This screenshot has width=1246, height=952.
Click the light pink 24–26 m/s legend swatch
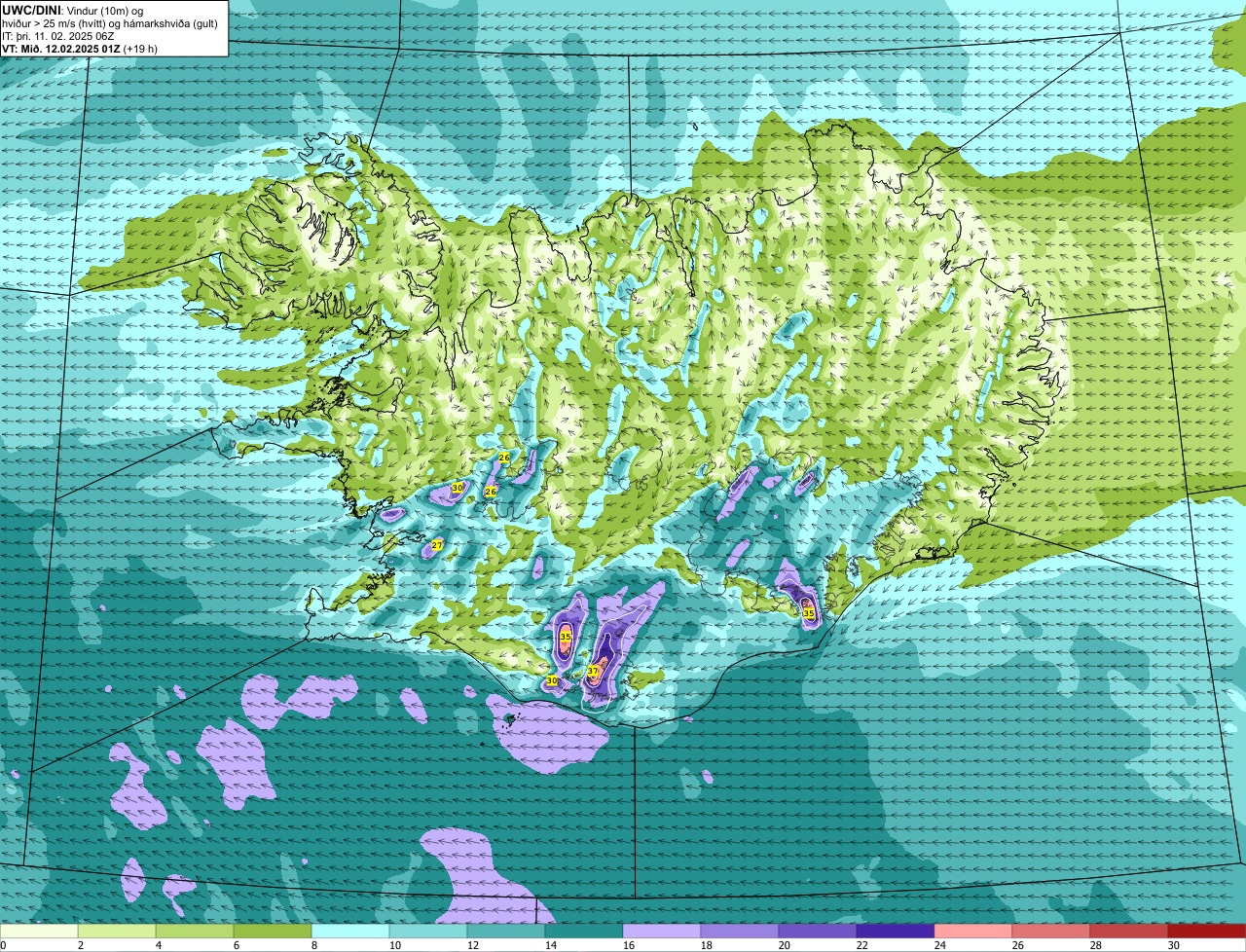coord(973,932)
